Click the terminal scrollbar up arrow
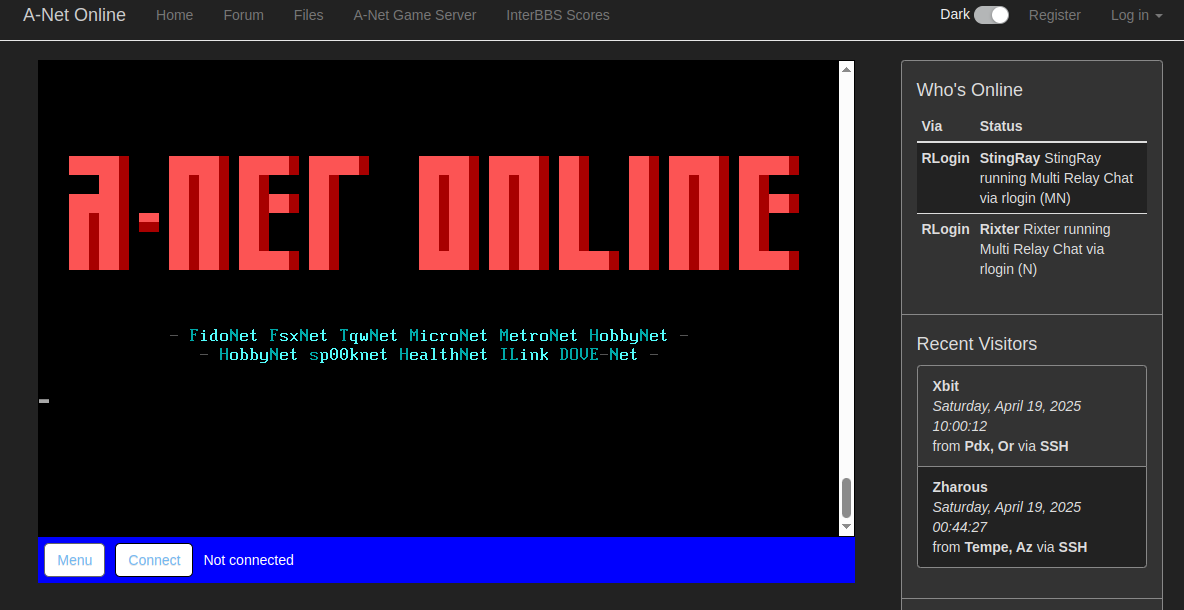Image resolution: width=1184 pixels, height=610 pixels. [x=846, y=69]
